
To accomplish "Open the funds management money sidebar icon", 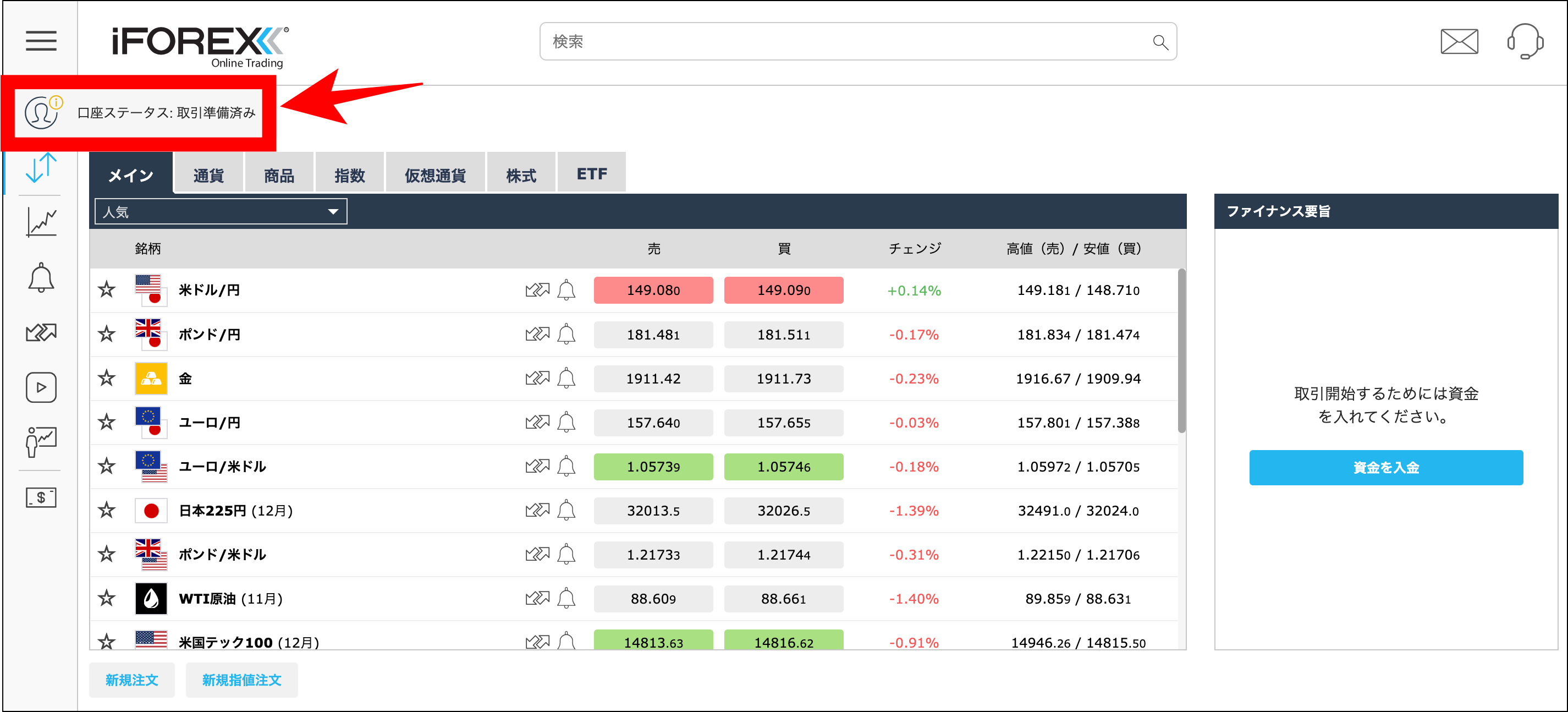I will [x=40, y=497].
